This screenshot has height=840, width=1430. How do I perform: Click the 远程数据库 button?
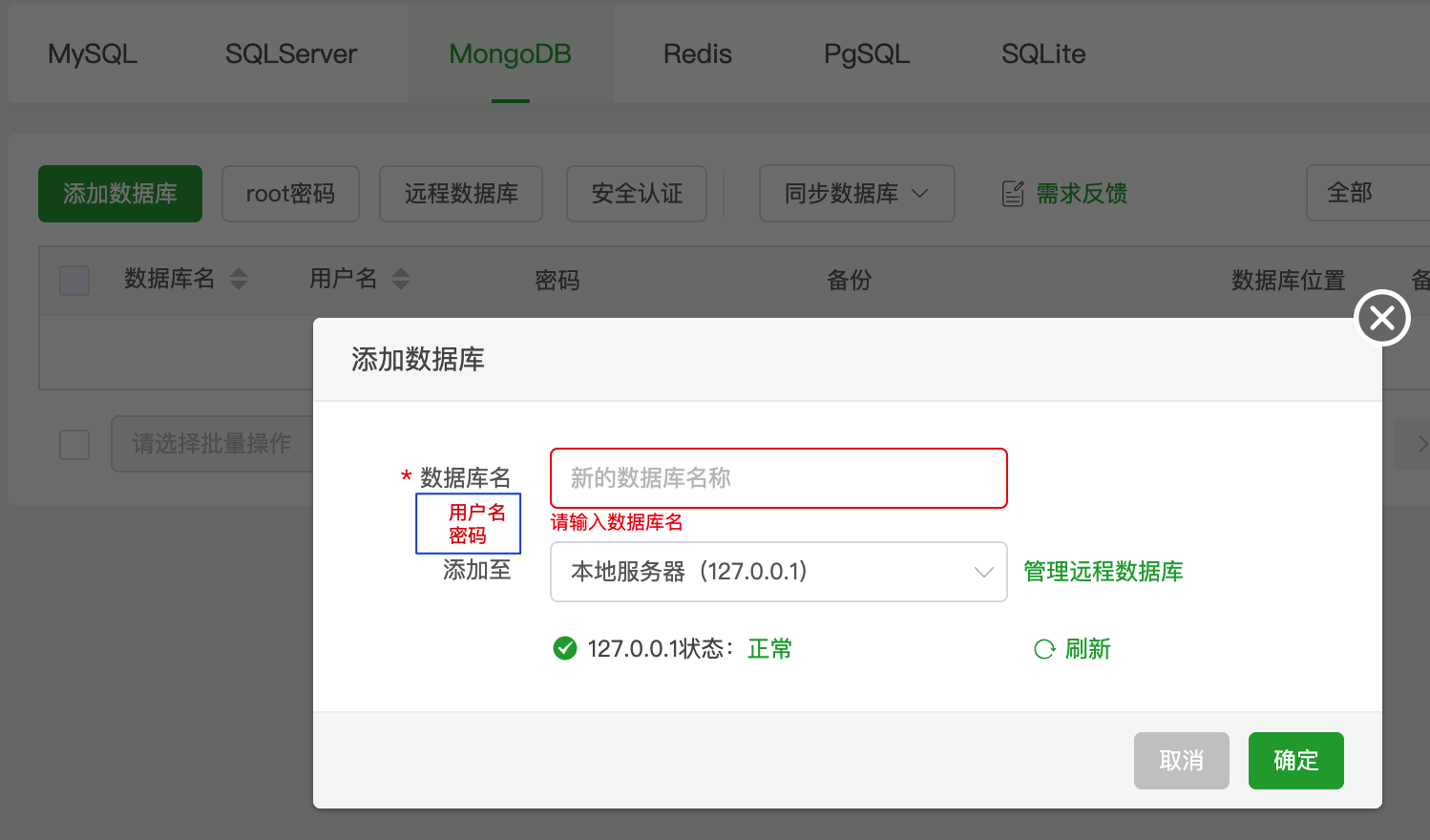[461, 194]
